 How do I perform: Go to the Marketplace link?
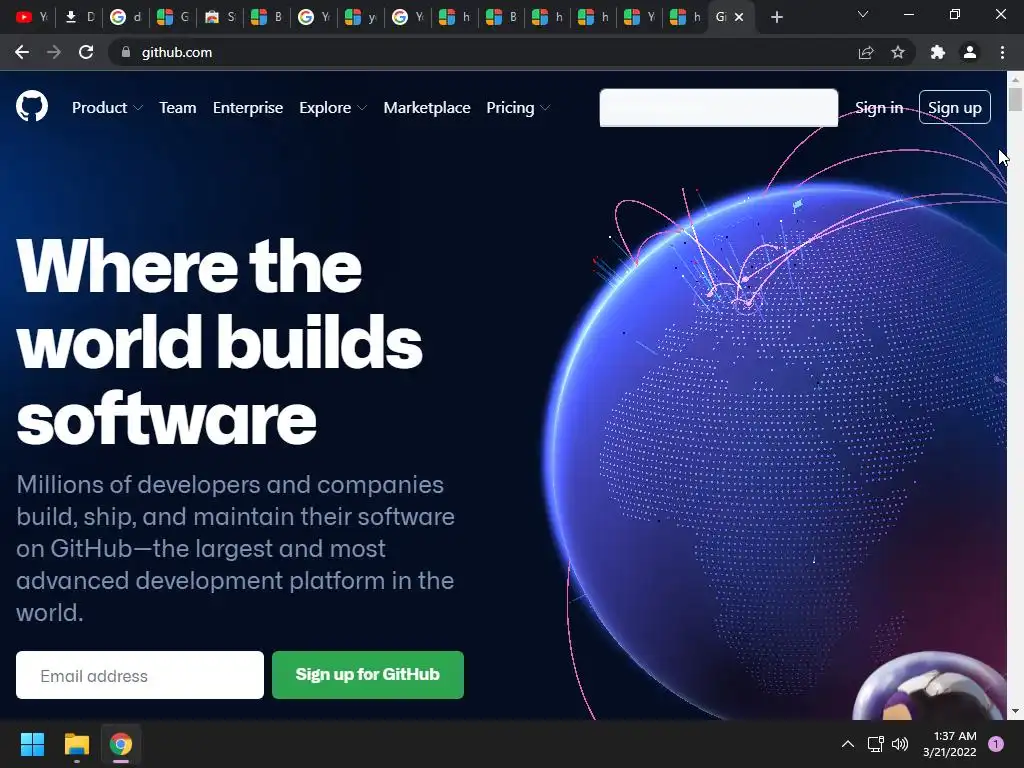(x=427, y=108)
